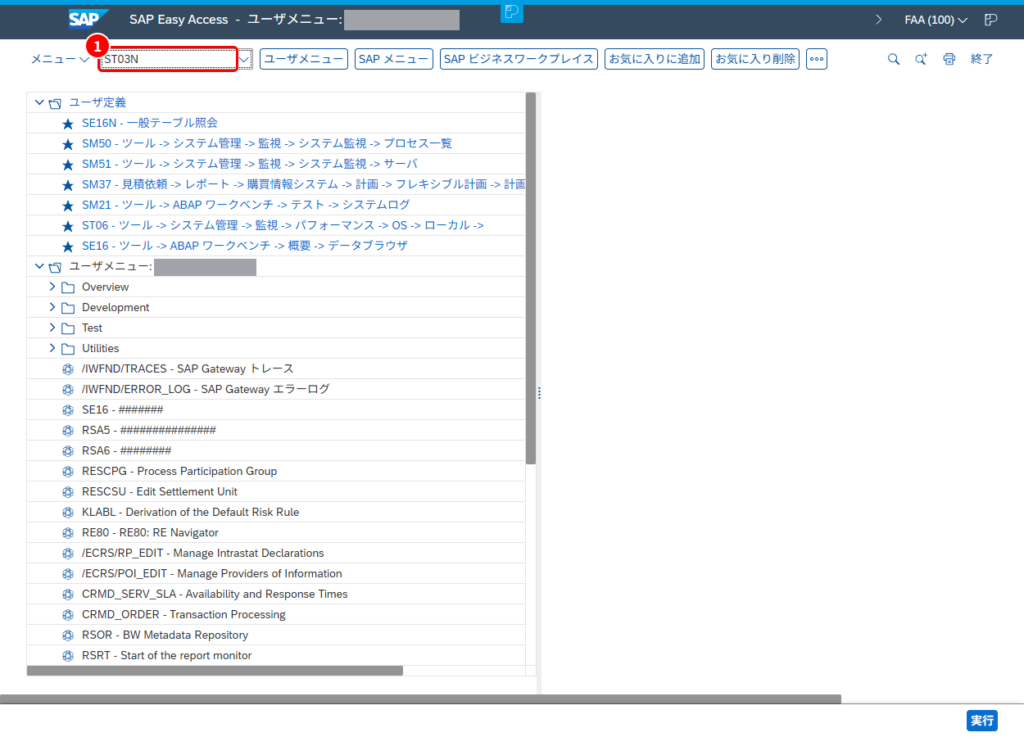
Task: Click transaction icon beside CRMD_ORDER
Action: 67,615
